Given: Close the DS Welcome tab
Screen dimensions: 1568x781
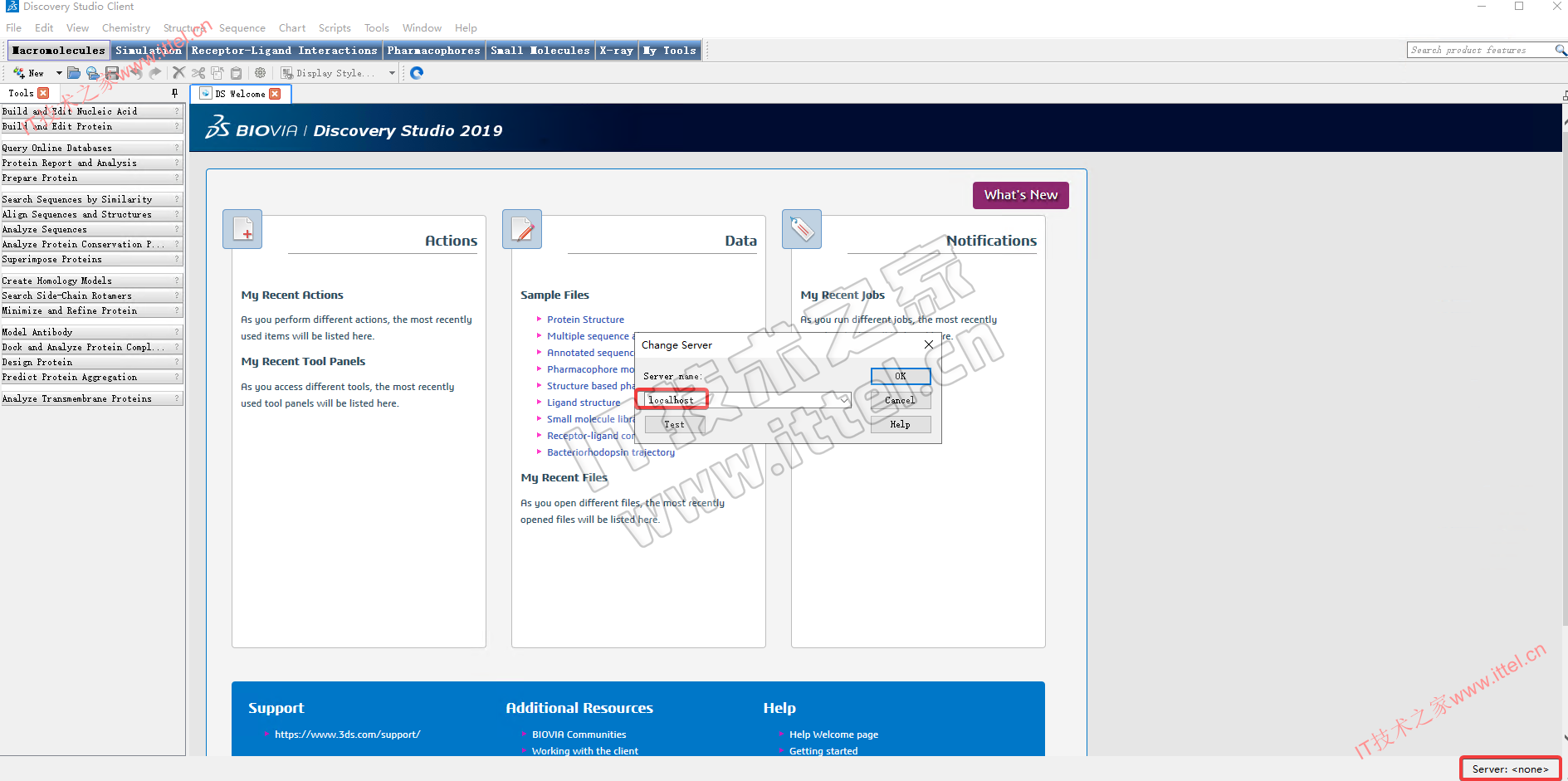Looking at the screenshot, I should [x=275, y=94].
